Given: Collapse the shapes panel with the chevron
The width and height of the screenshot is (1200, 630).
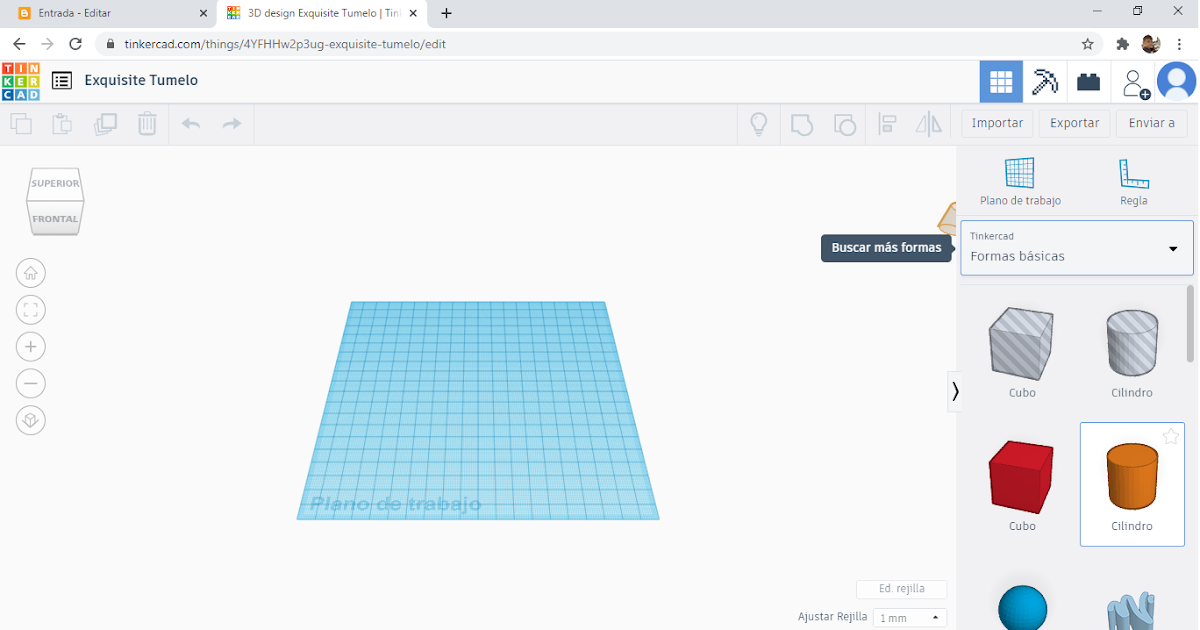Looking at the screenshot, I should [956, 391].
